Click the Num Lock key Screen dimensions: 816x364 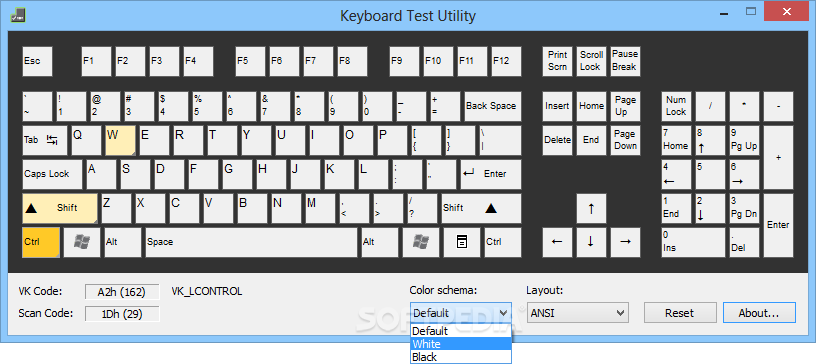tap(676, 106)
